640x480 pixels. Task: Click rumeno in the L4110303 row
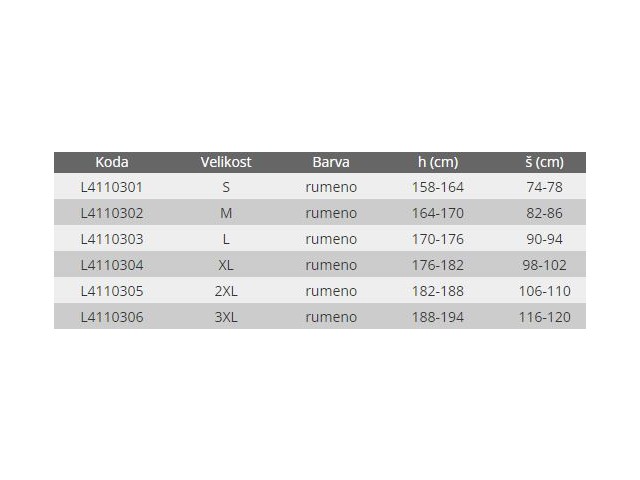[x=330, y=239]
